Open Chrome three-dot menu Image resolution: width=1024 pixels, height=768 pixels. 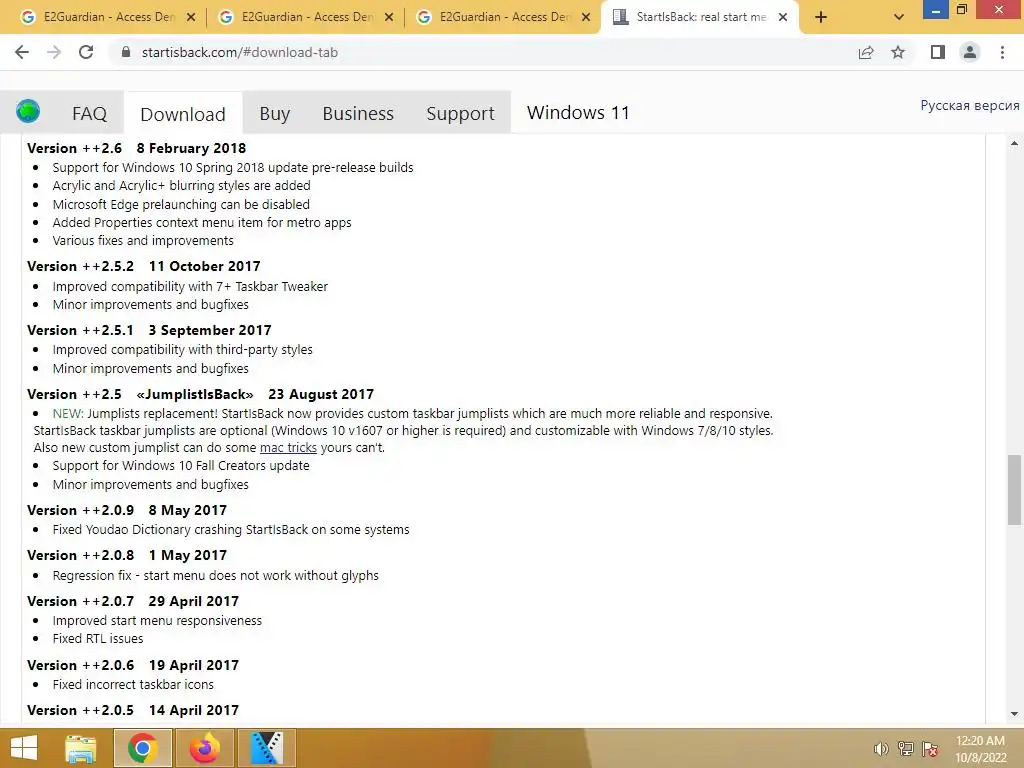1002,52
